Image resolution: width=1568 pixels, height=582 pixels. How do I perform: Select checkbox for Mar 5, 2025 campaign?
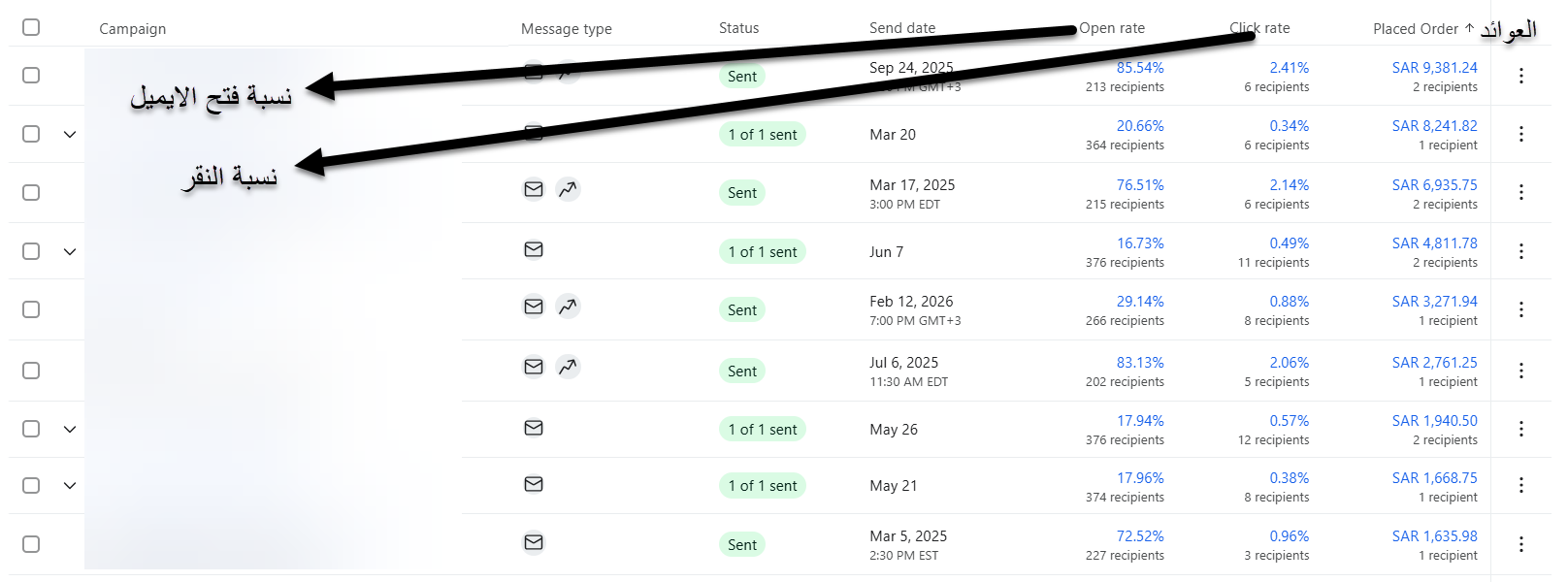point(31,544)
